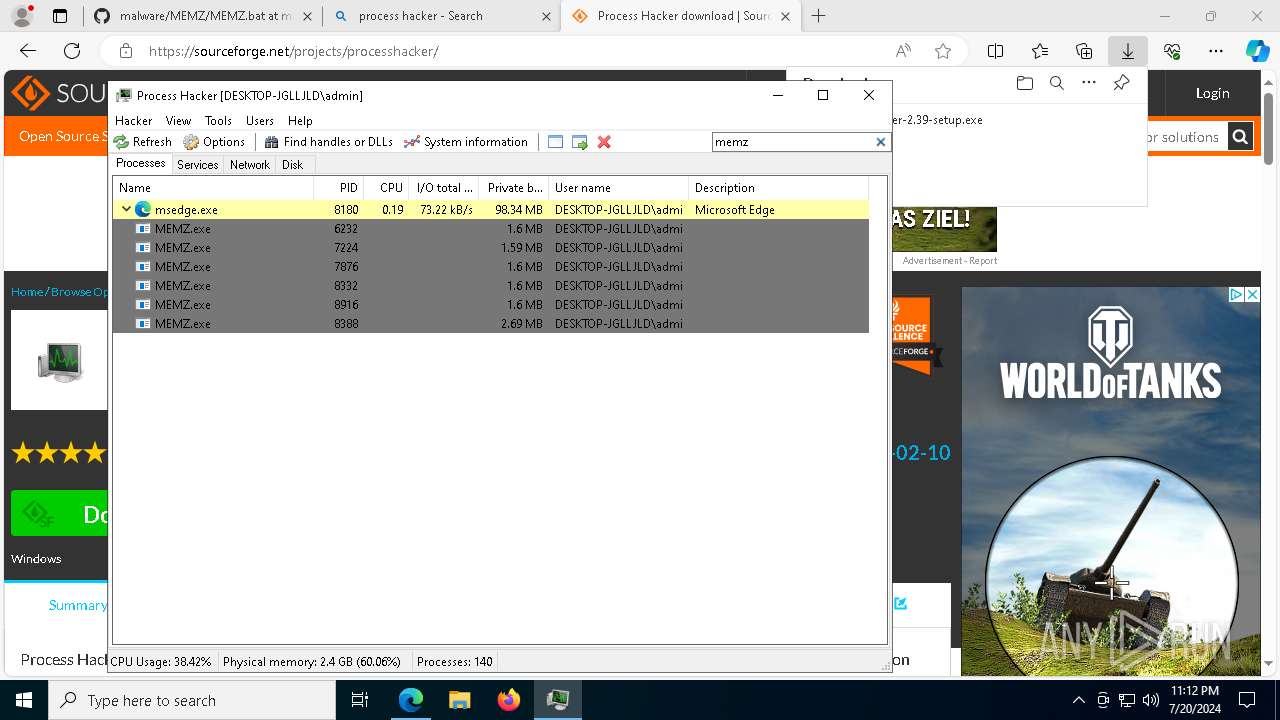Select MEMZ.exe with PID 8388
This screenshot has height=720, width=1280.
491,324
